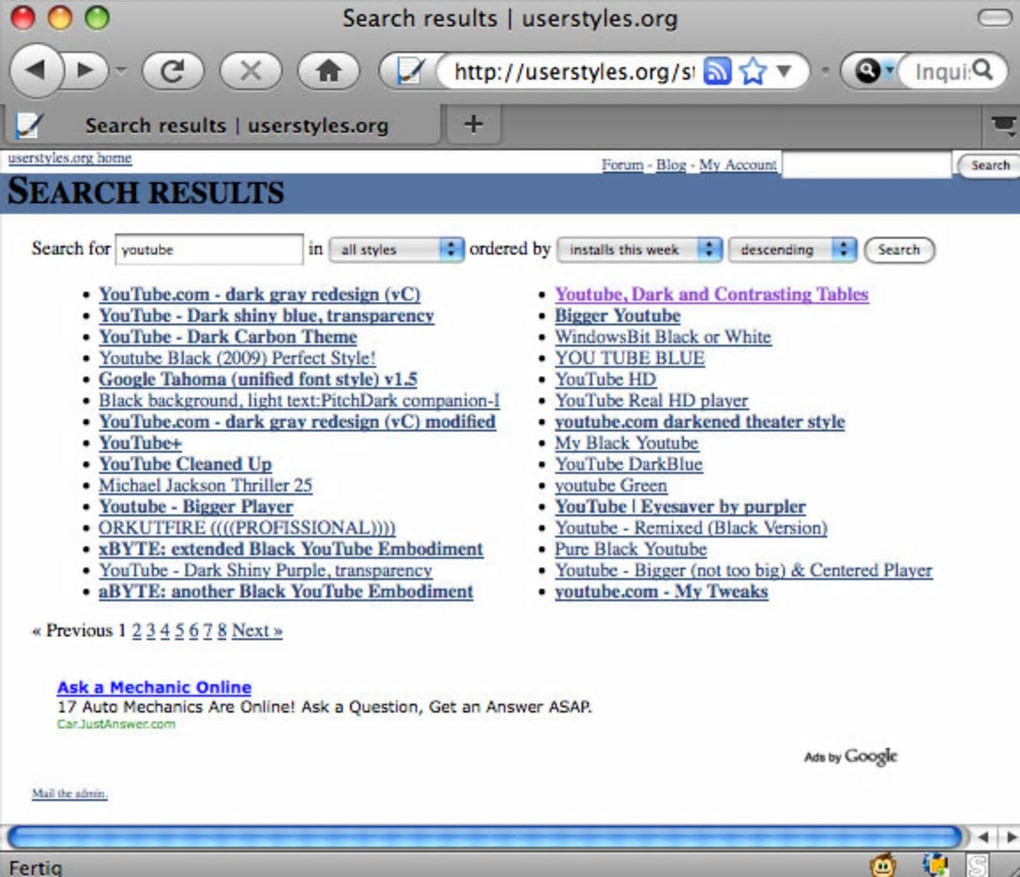The width and height of the screenshot is (1020, 877).
Task: Stop loading with the X button
Action: pos(250,70)
